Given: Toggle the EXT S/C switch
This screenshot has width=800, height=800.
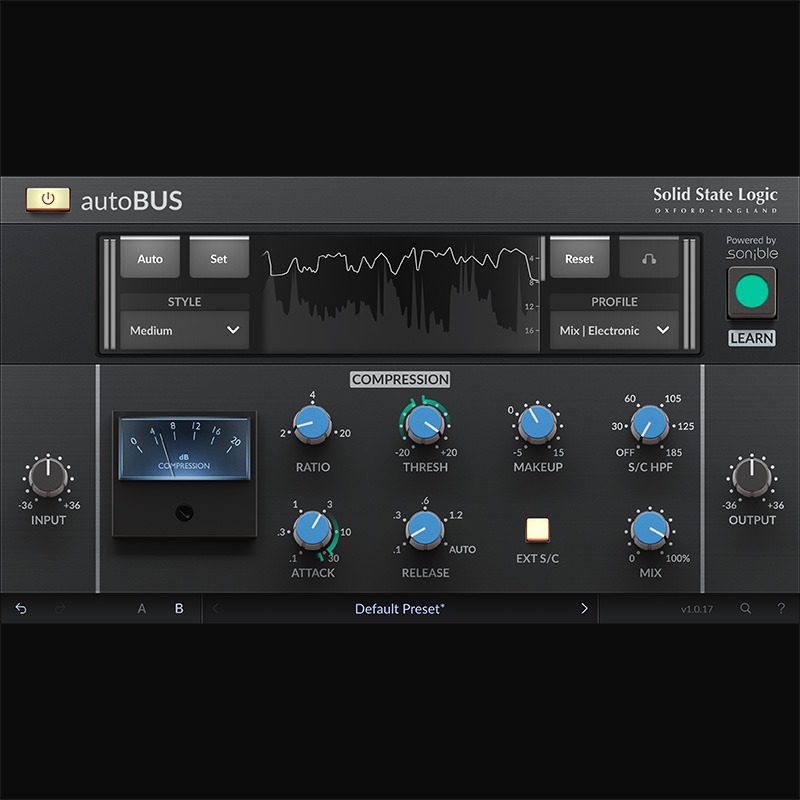Looking at the screenshot, I should click(x=537, y=530).
